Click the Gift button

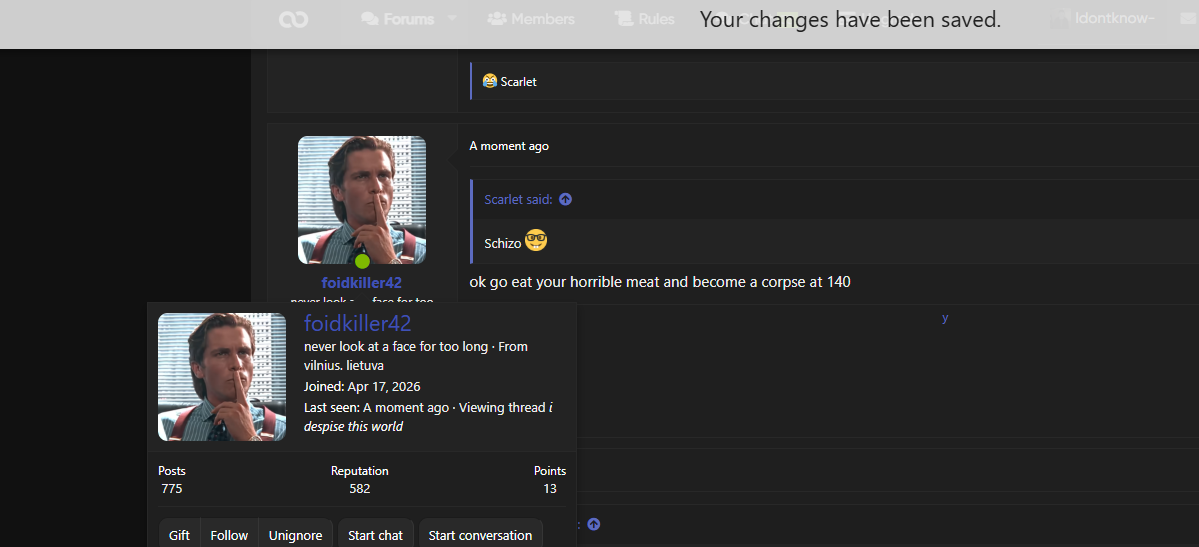pyautogui.click(x=180, y=535)
